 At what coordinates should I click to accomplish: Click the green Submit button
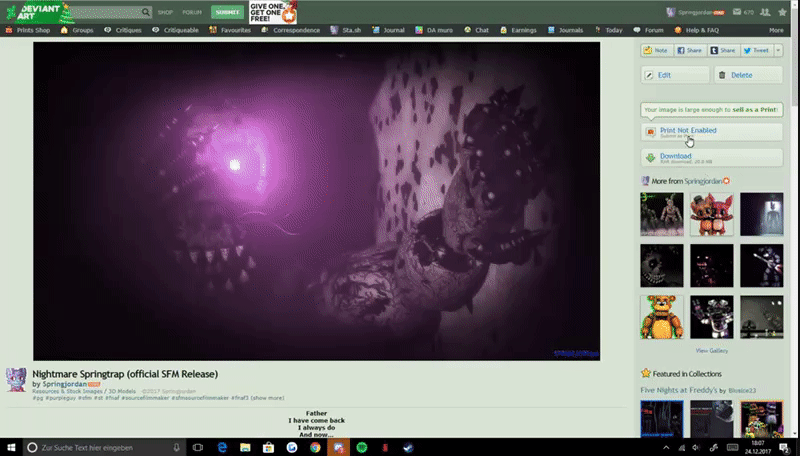(227, 12)
